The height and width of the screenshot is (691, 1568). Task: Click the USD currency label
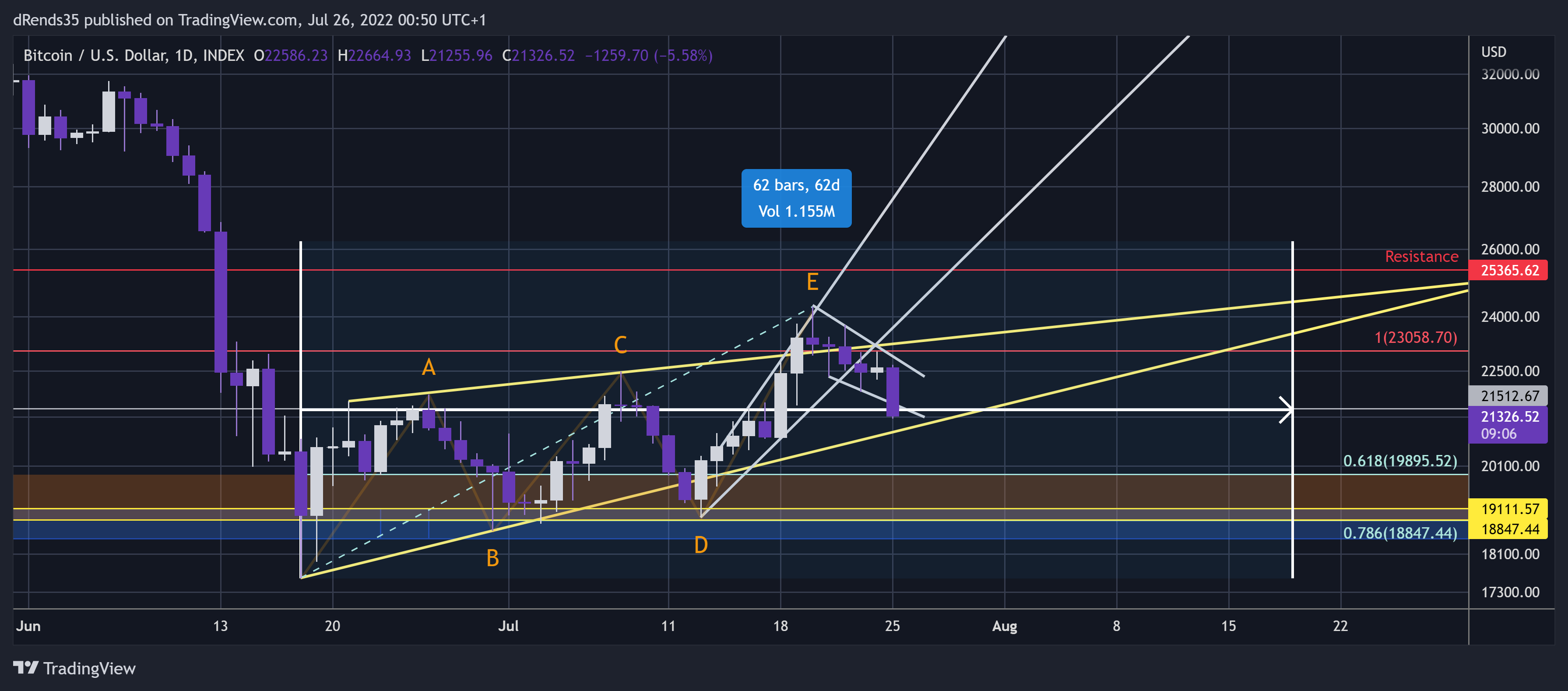(1493, 52)
